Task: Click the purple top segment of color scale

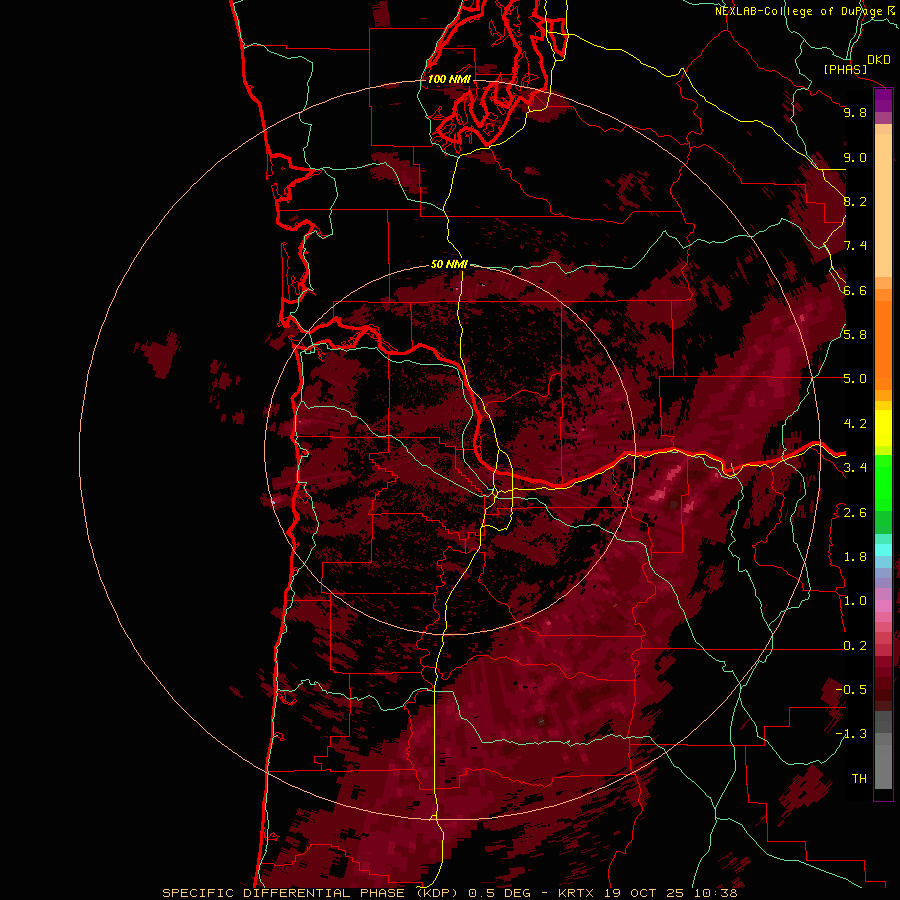Action: (883, 100)
